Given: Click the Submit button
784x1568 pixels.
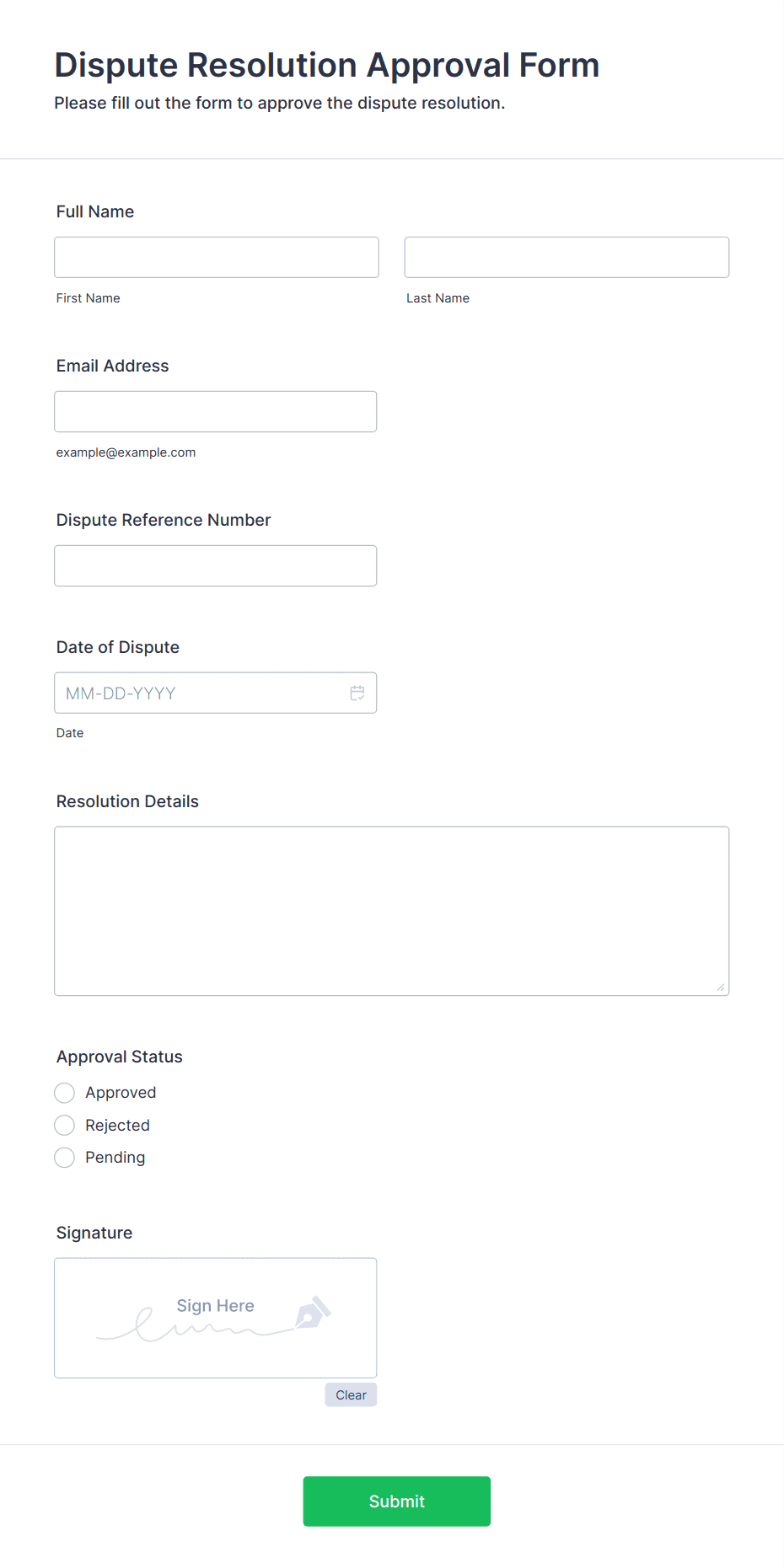Looking at the screenshot, I should (397, 1501).
